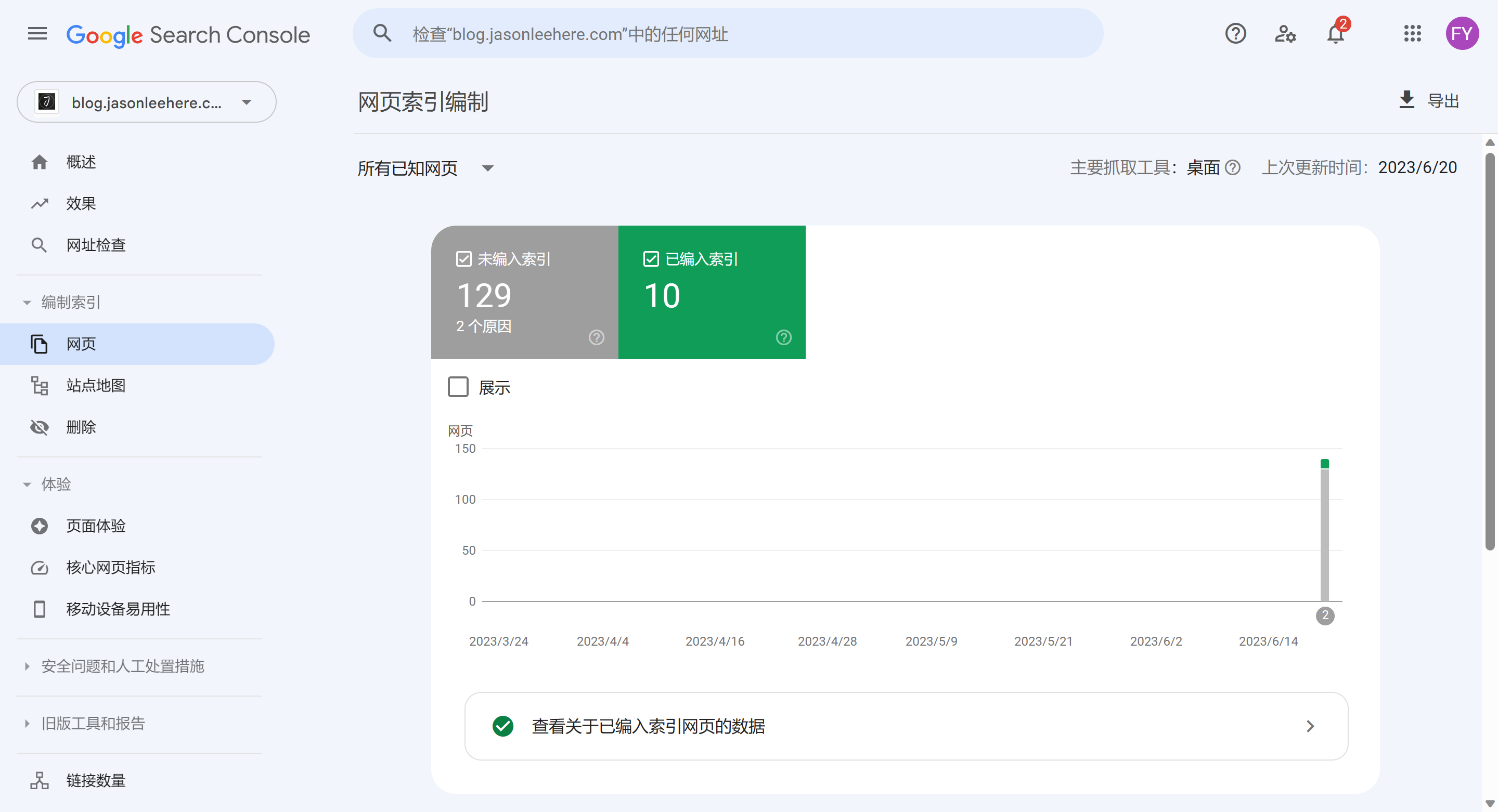Click the 上次更新时间 2023/6/20 text

[x=1359, y=168]
